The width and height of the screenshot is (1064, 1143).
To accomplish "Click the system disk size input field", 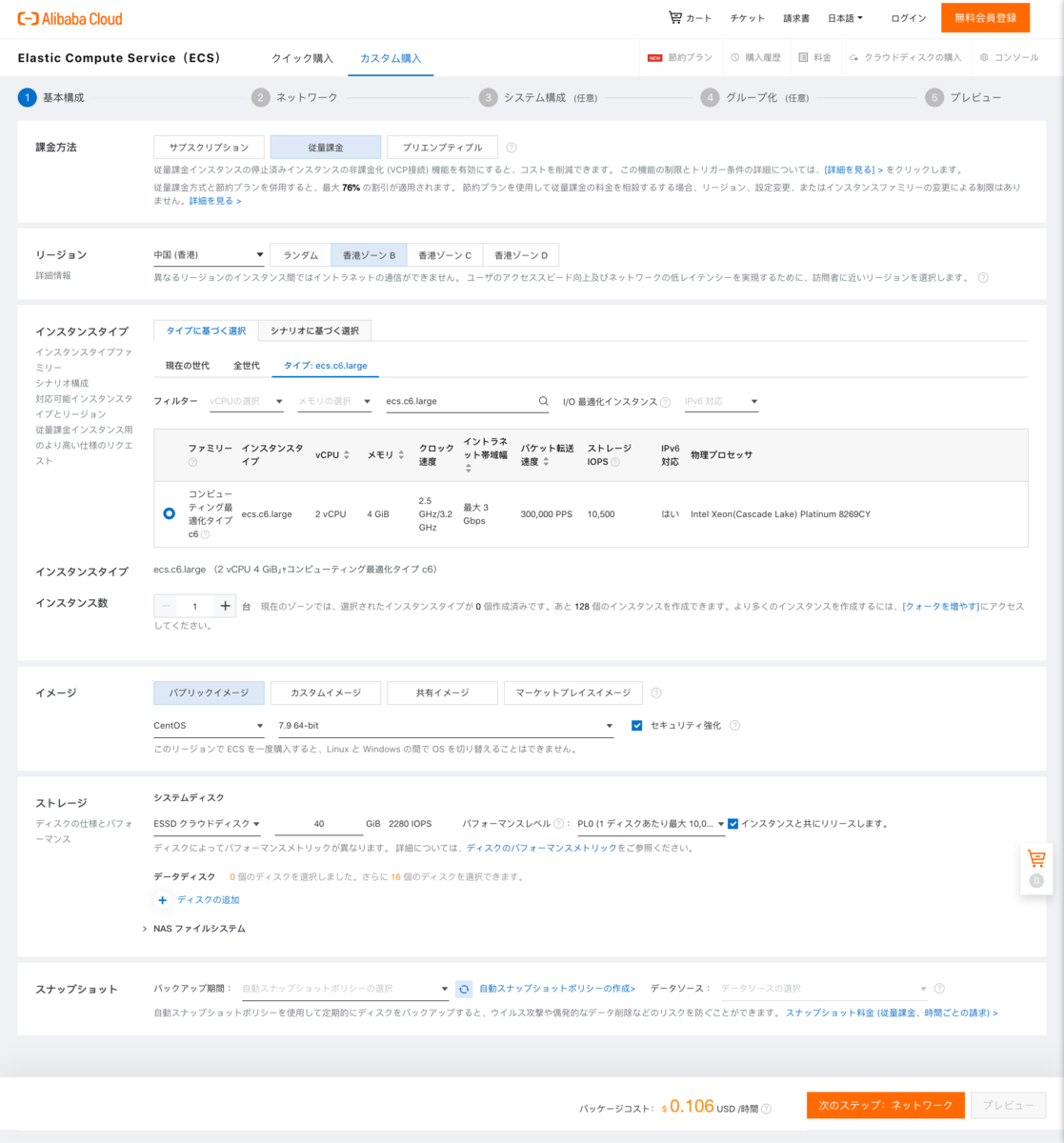I will pyautogui.click(x=319, y=824).
